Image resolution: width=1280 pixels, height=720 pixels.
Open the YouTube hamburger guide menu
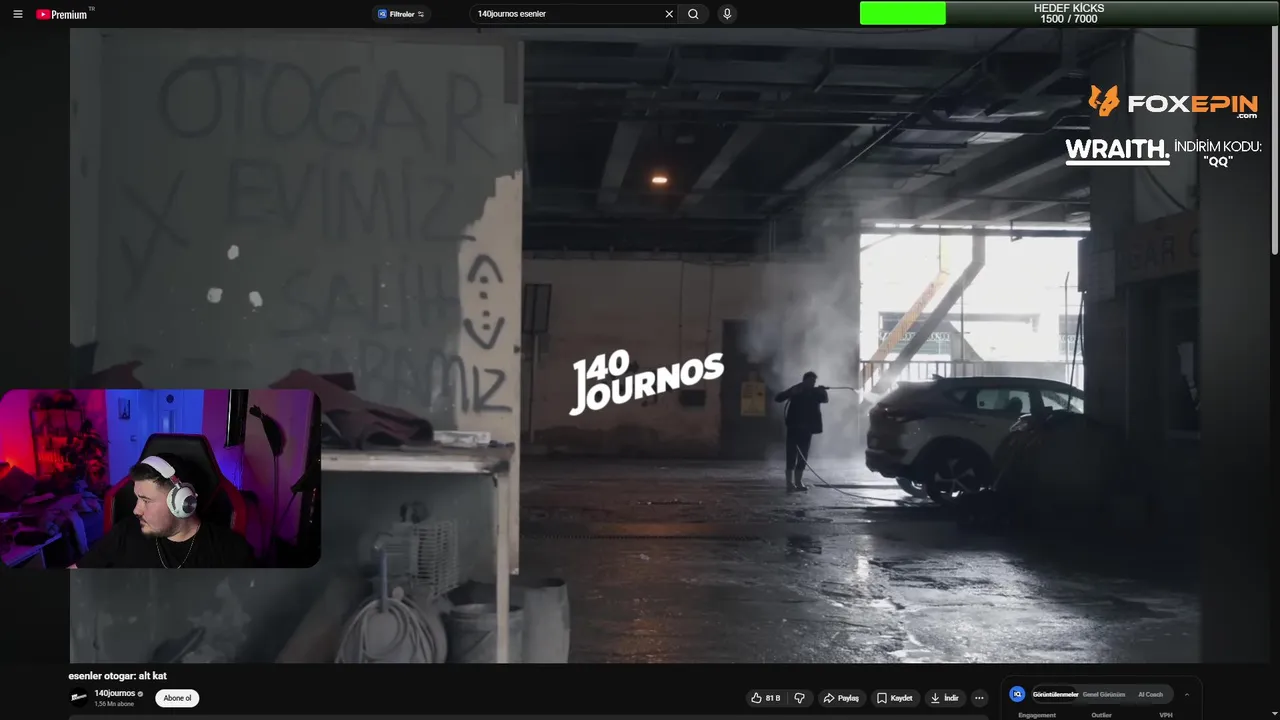coord(17,14)
